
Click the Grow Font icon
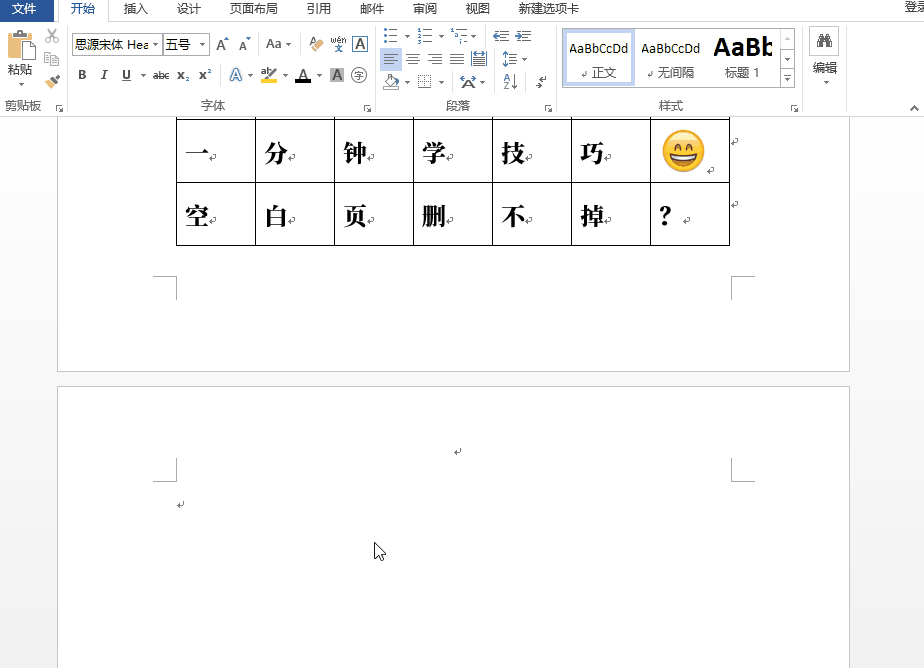(222, 44)
